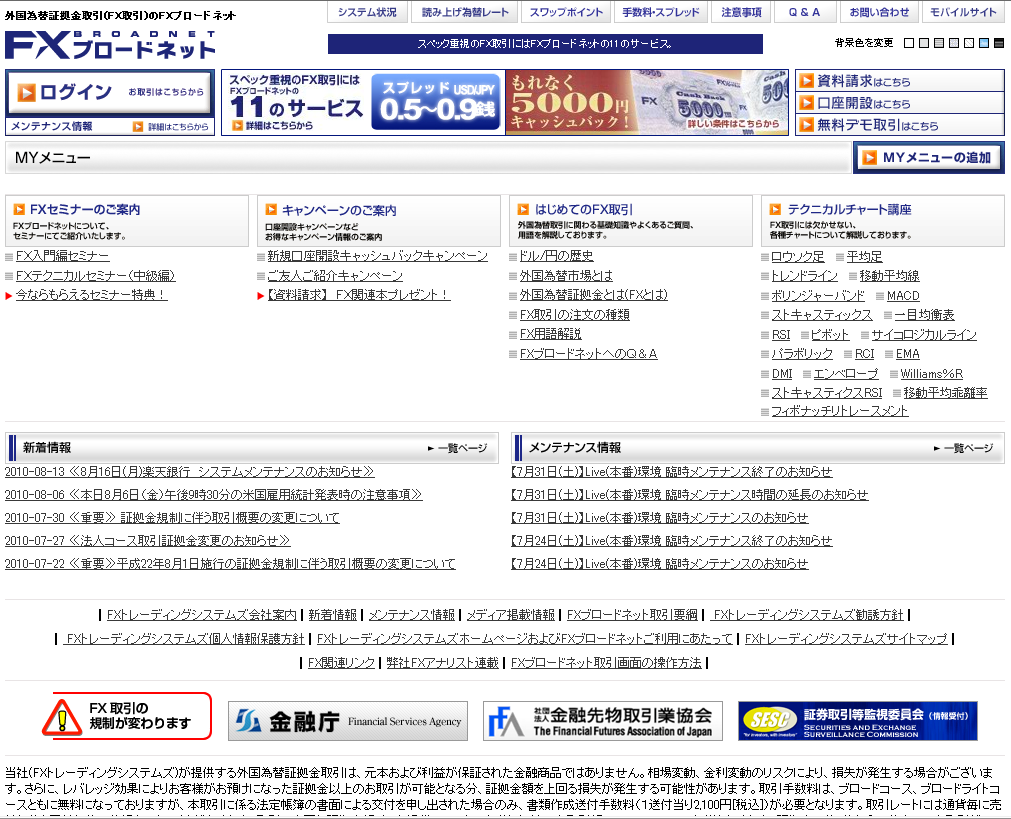Click the FX Broadnet logo
This screenshot has width=1011, height=819.
pos(110,46)
